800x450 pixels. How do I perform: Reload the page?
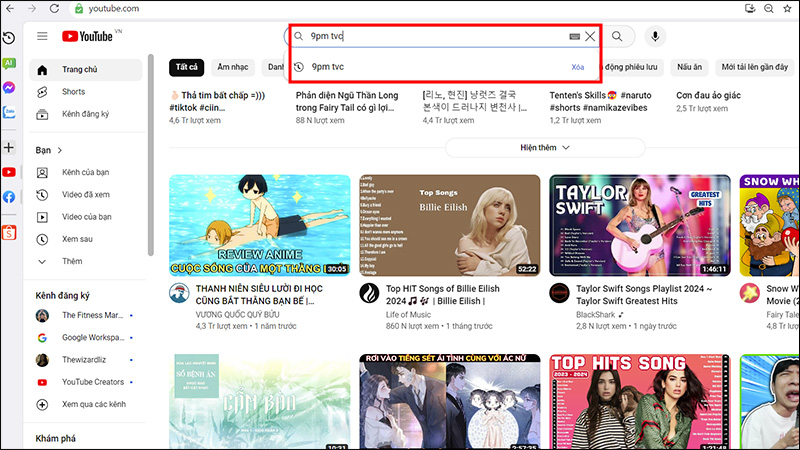coord(54,10)
